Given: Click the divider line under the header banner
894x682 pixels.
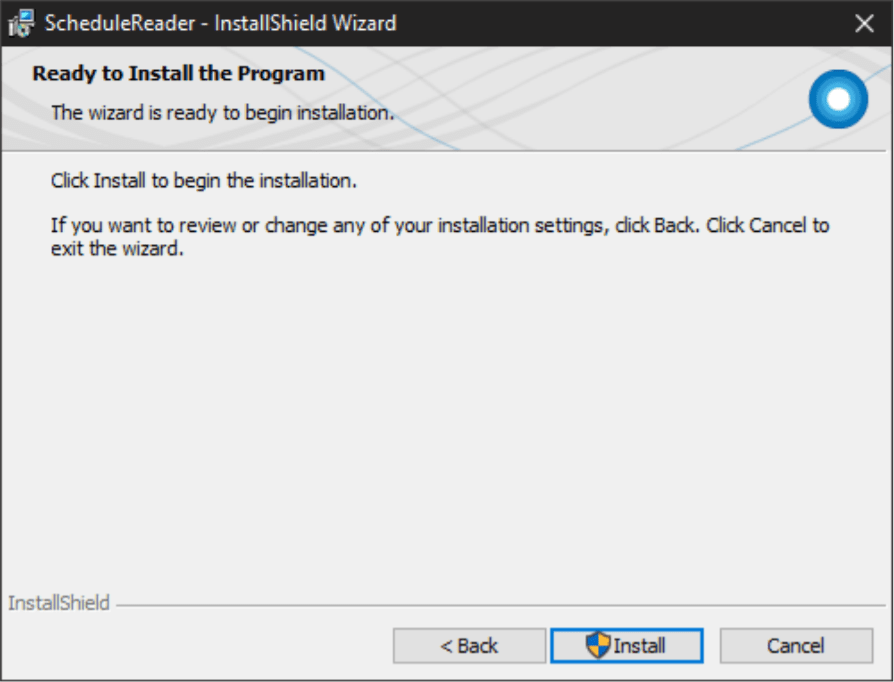Looking at the screenshot, I should click(446, 151).
